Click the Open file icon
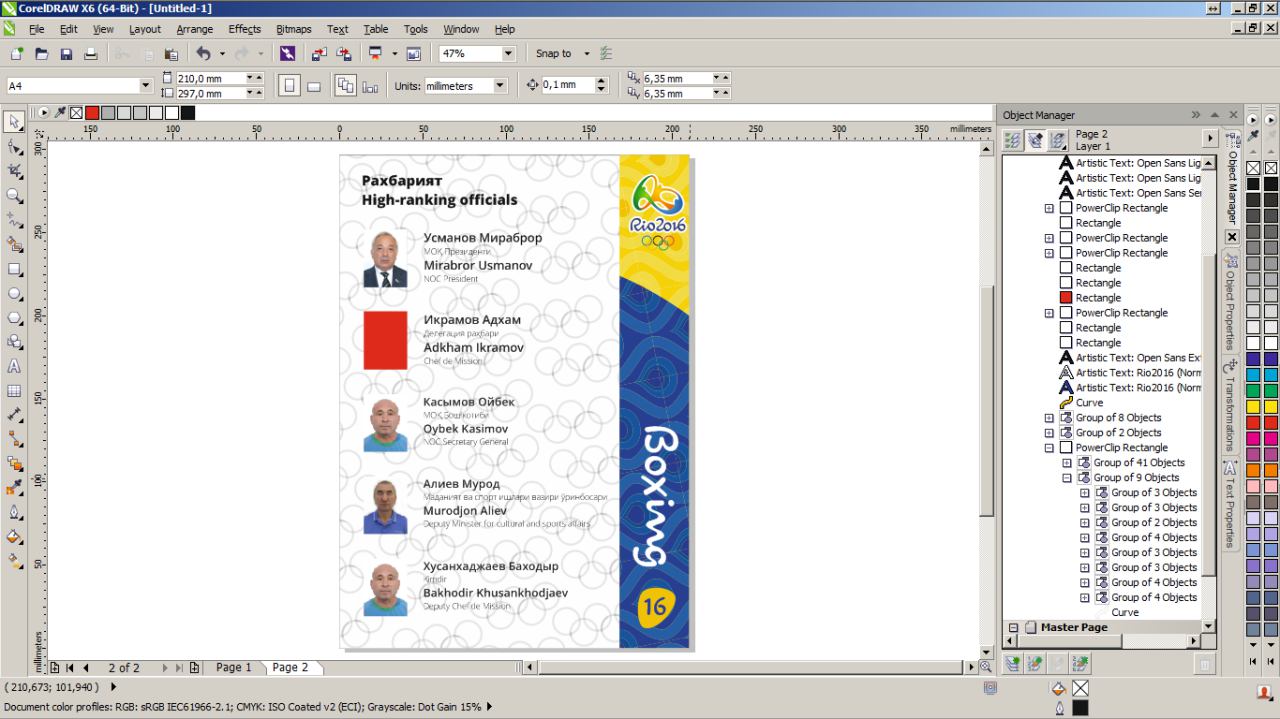Screen dimensions: 1280x719 [41, 53]
